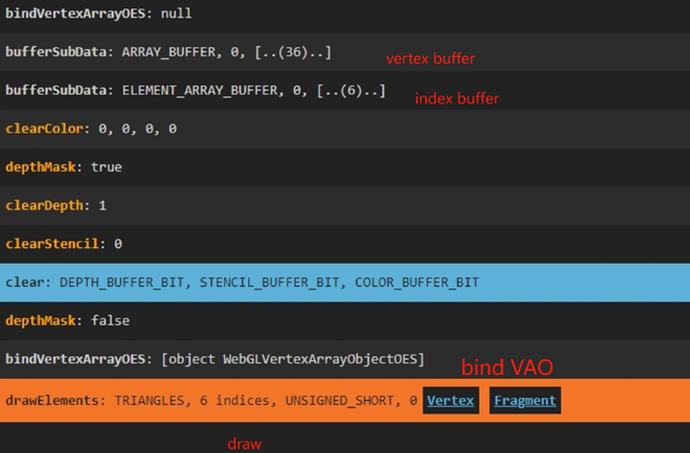Click the red 'index buffer' annotation

click(457, 99)
